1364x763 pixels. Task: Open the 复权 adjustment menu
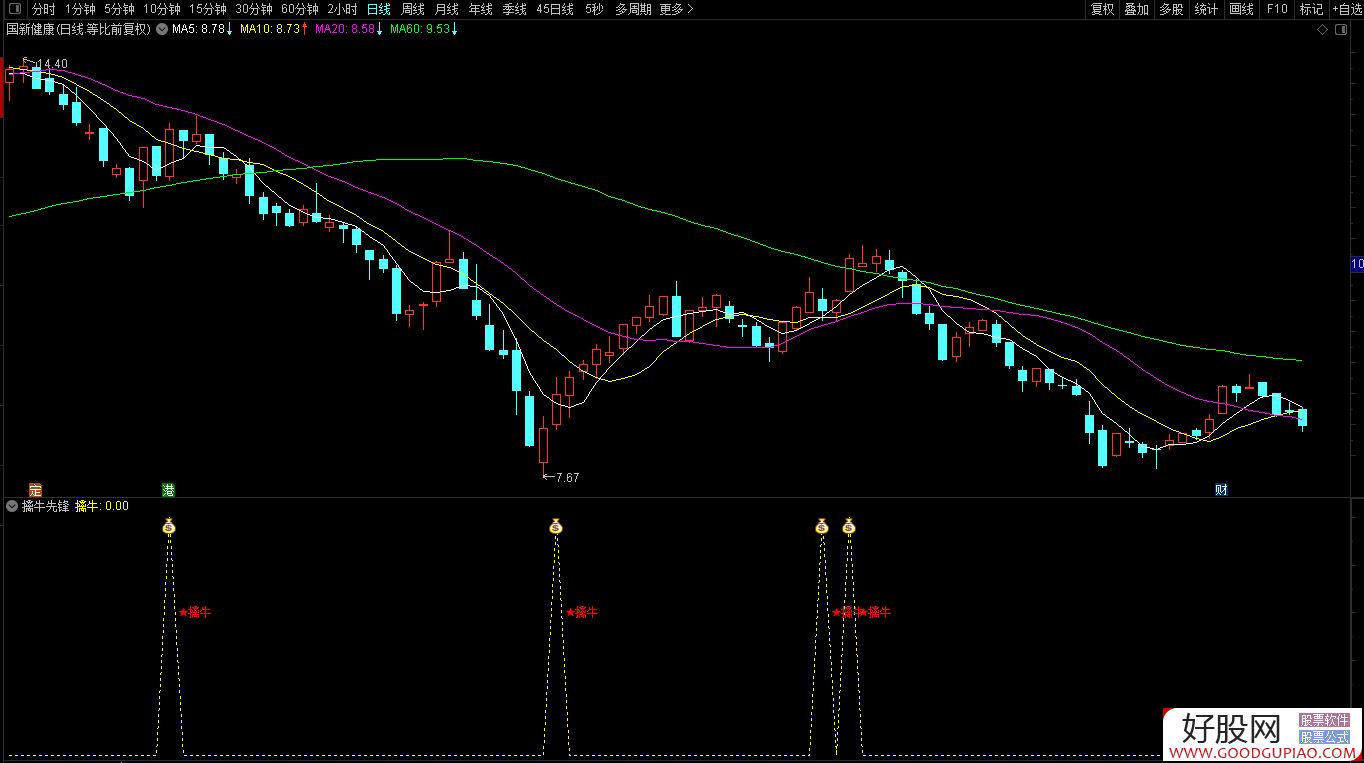coord(1102,9)
